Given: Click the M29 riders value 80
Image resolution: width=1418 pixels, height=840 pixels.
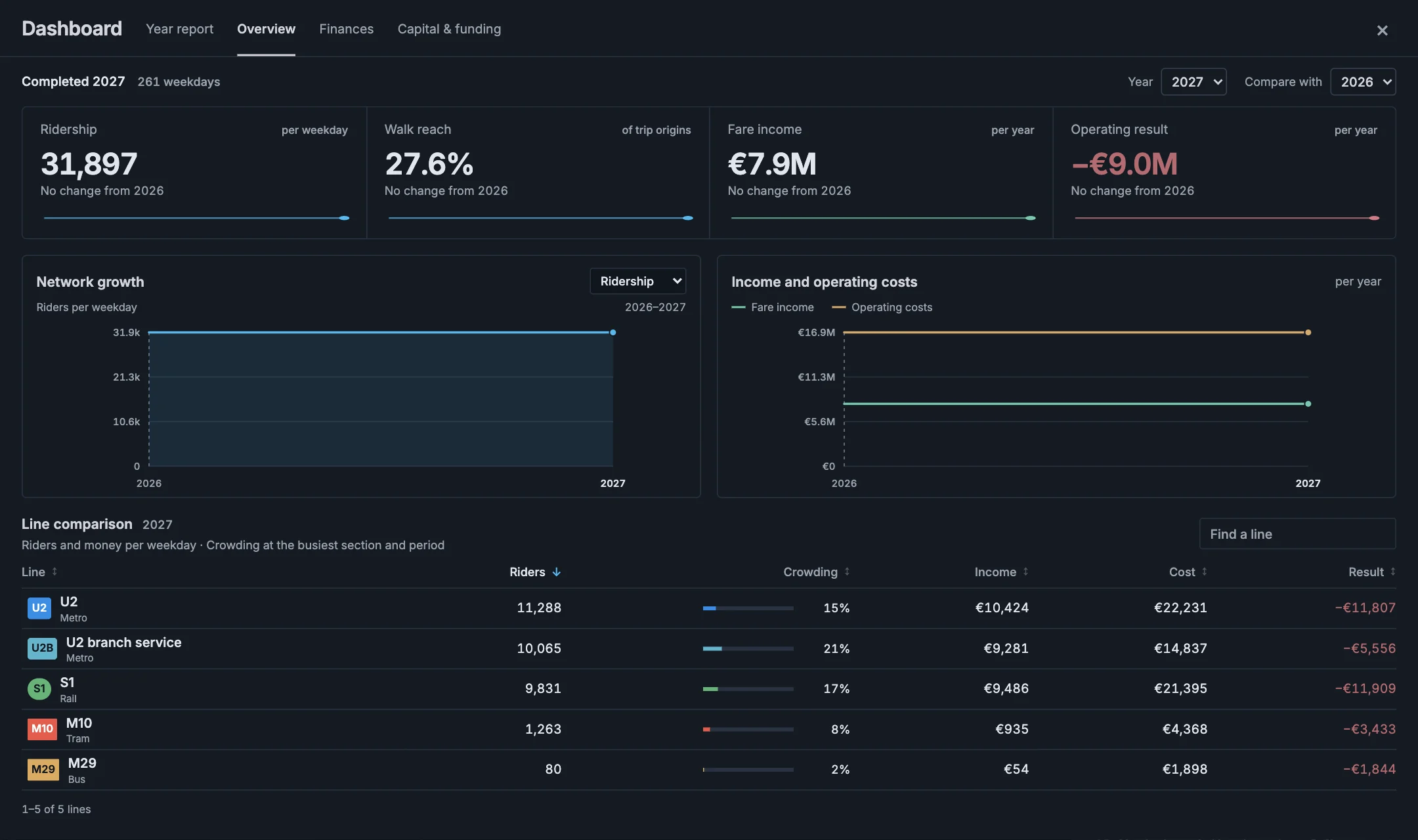Looking at the screenshot, I should click(x=553, y=769).
